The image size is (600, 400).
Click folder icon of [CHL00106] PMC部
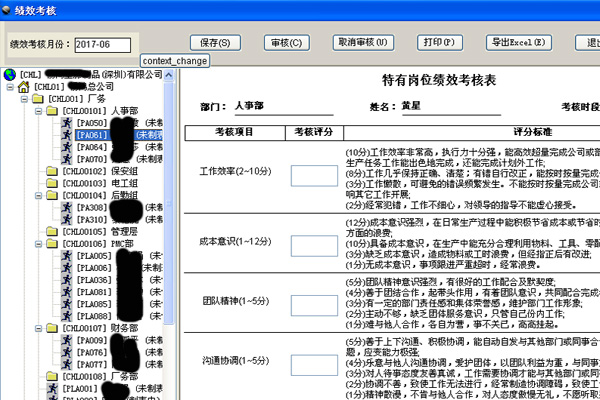point(52,243)
